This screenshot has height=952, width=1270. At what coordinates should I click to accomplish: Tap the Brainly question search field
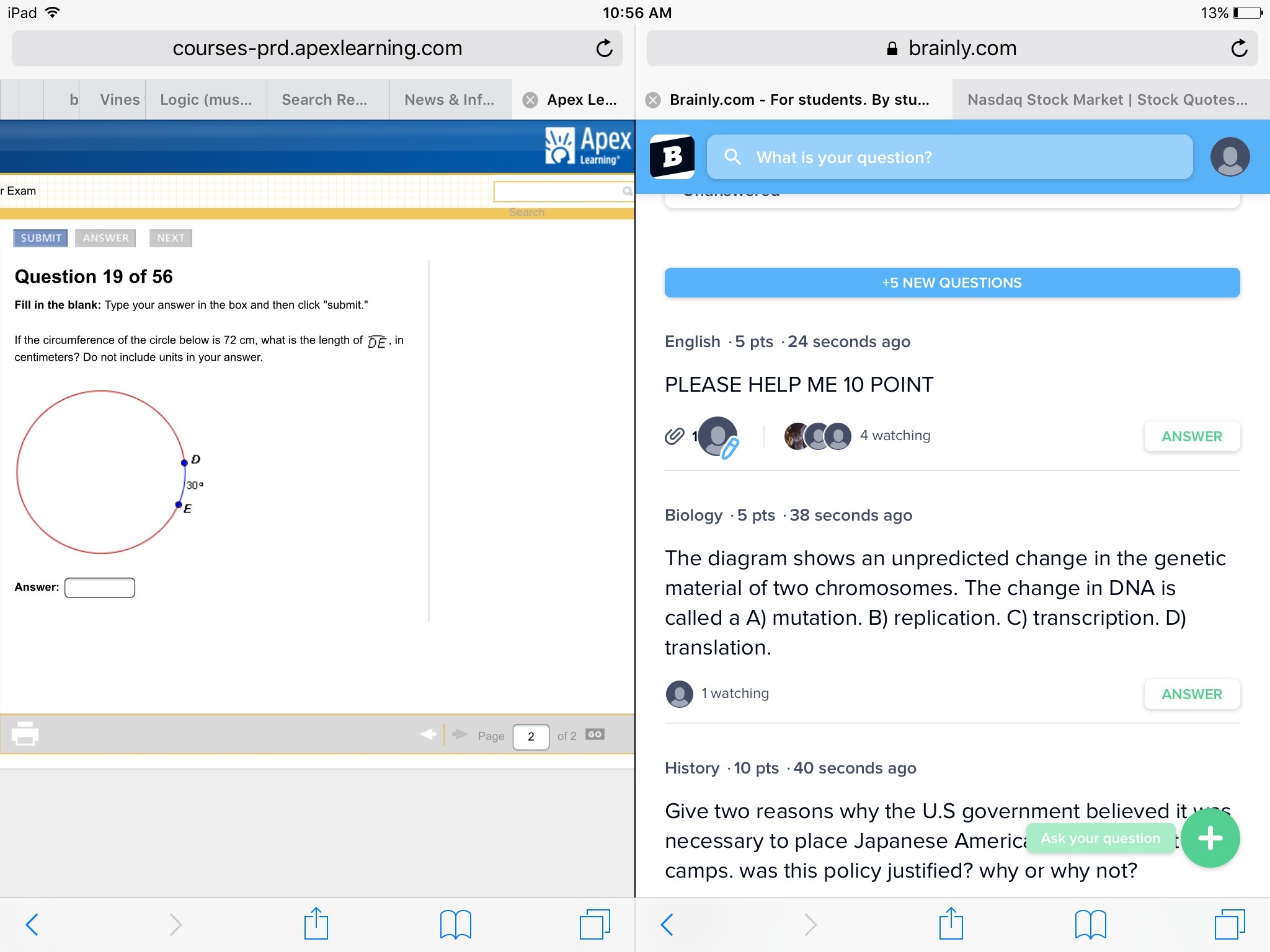pyautogui.click(x=949, y=157)
